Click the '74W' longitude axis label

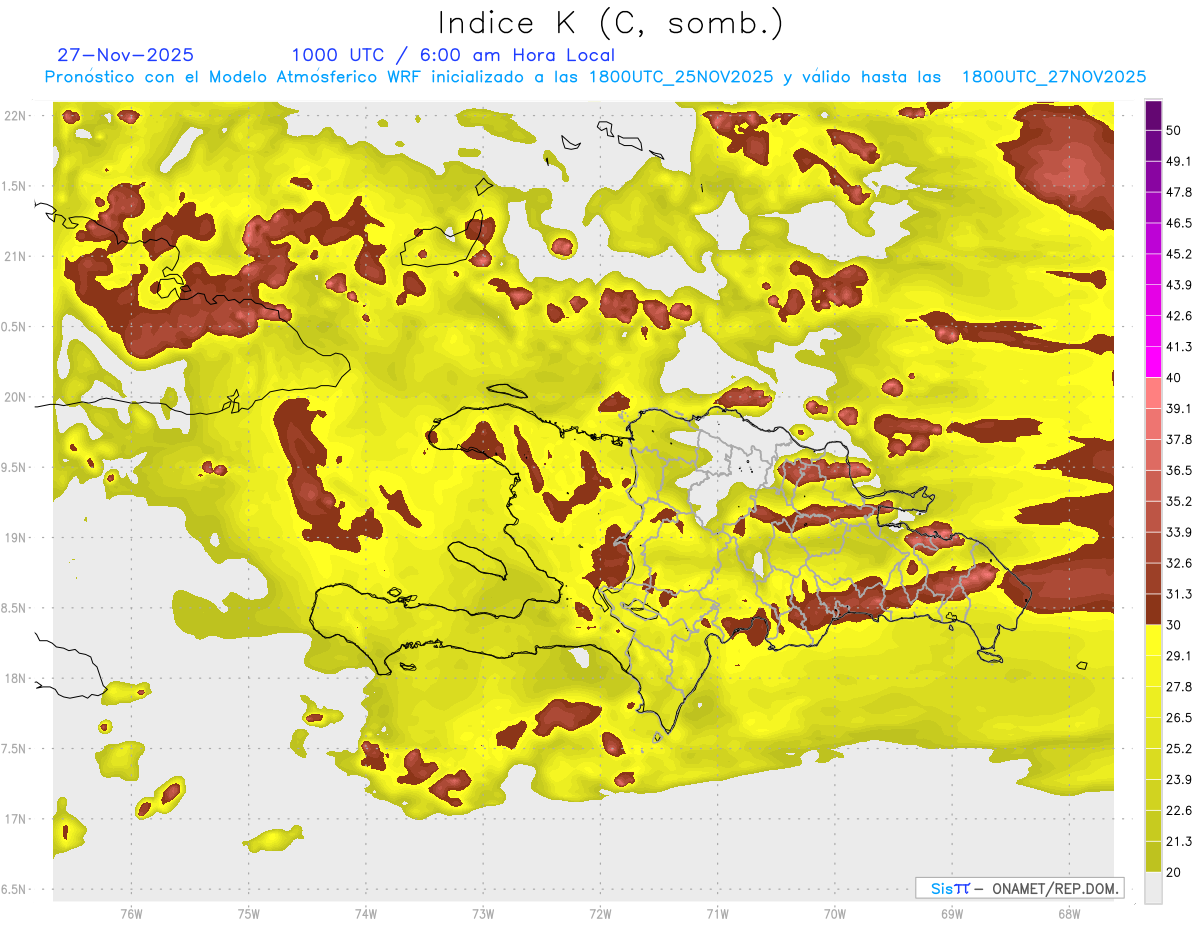(365, 914)
